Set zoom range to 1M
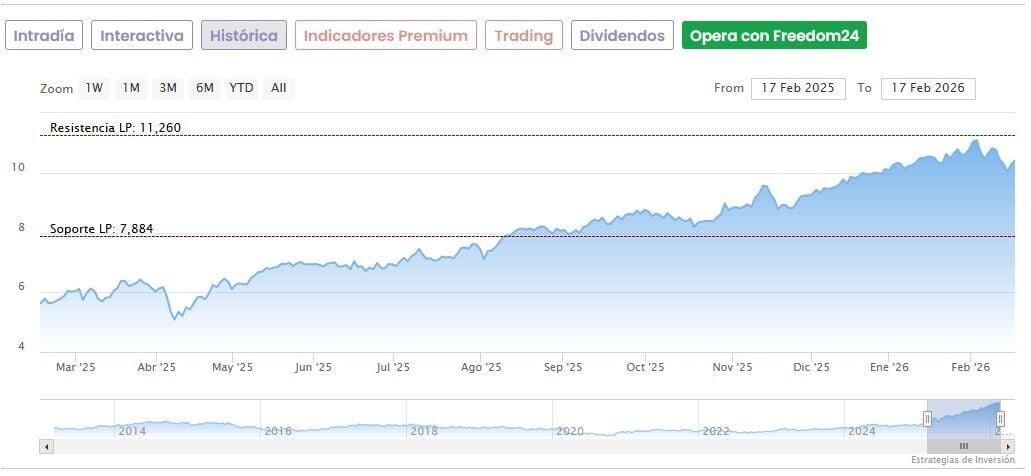1031x476 pixels. click(x=131, y=88)
